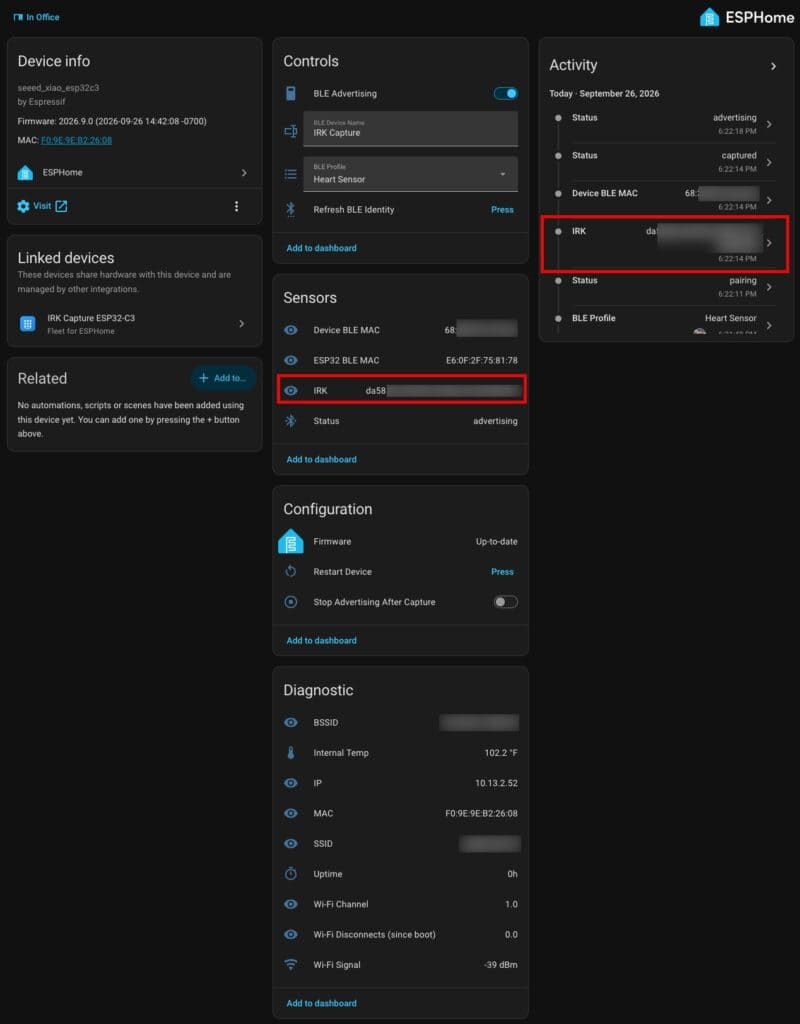This screenshot has height=1024, width=800.
Task: Open the In Office area link
Action: pos(37,17)
